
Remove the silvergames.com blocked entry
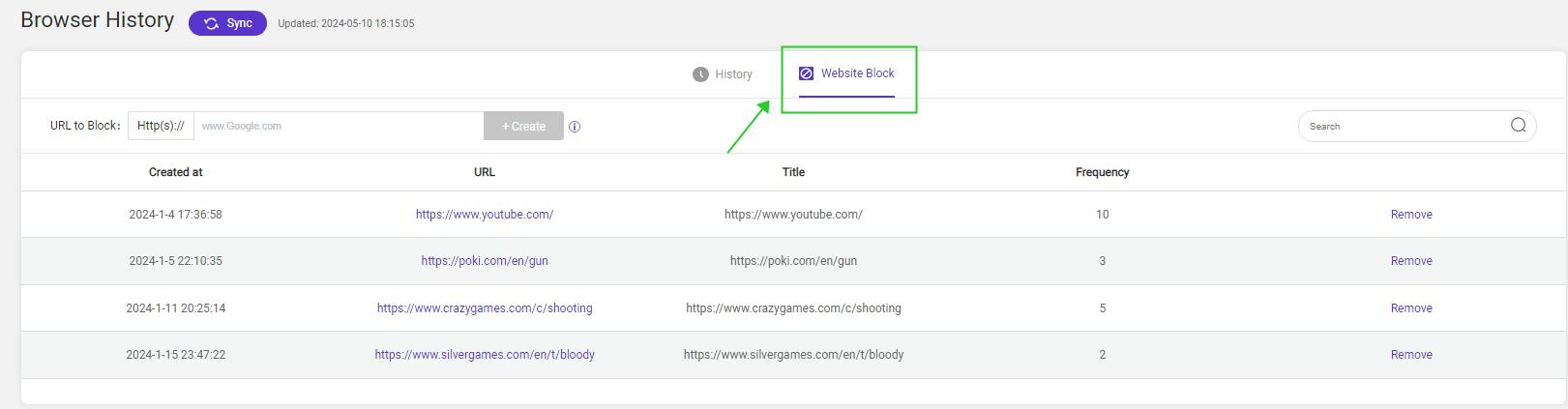(1411, 355)
